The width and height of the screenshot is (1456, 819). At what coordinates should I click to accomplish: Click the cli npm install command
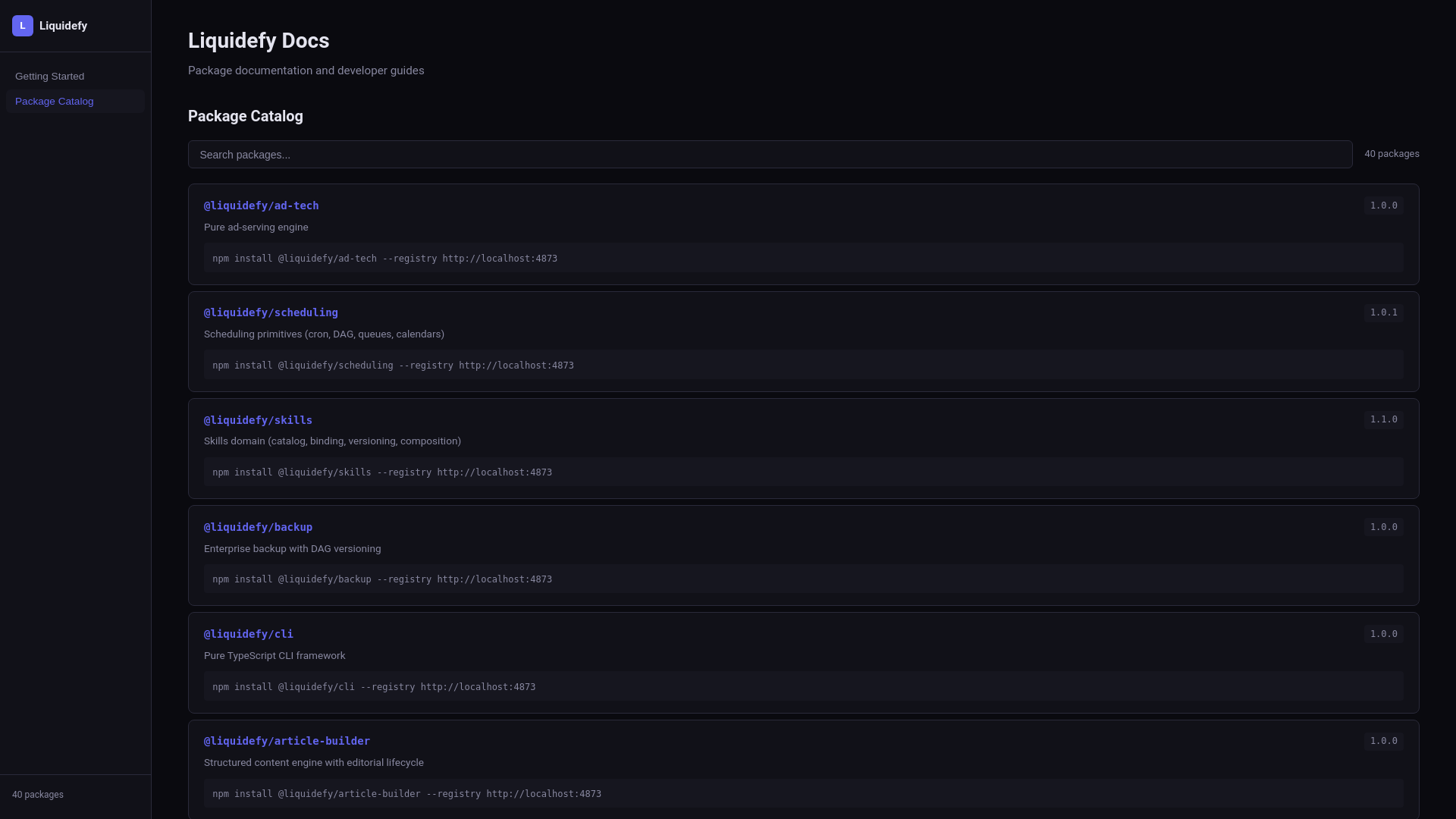click(374, 687)
